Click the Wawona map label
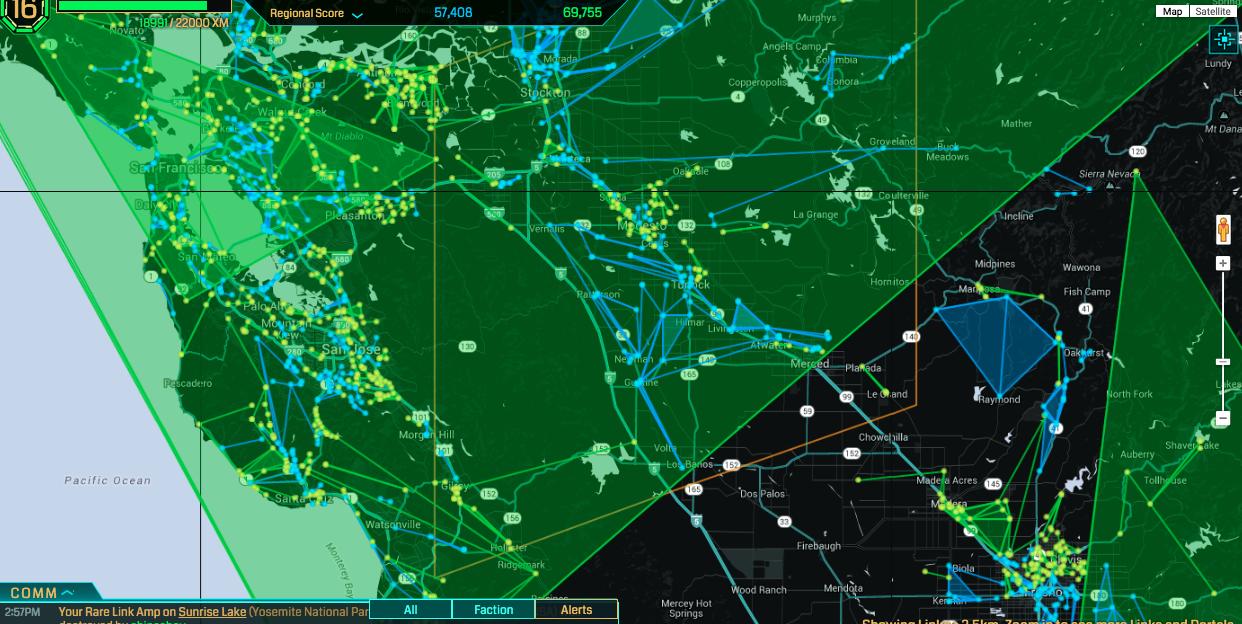 point(1081,268)
